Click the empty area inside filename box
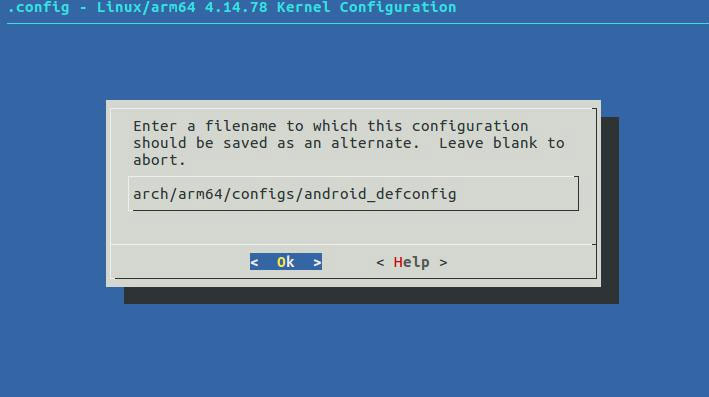This screenshot has width=709, height=397. point(515,194)
